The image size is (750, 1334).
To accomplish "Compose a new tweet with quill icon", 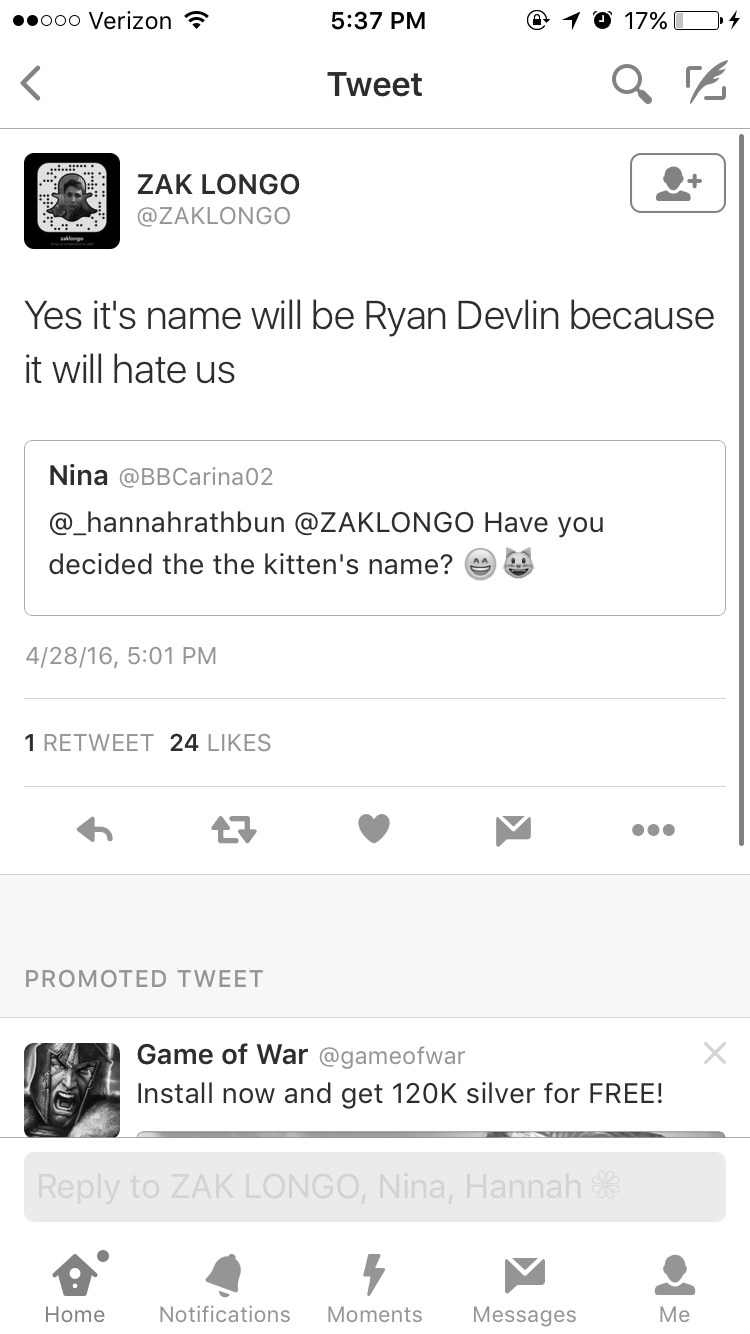I will pyautogui.click(x=705, y=84).
